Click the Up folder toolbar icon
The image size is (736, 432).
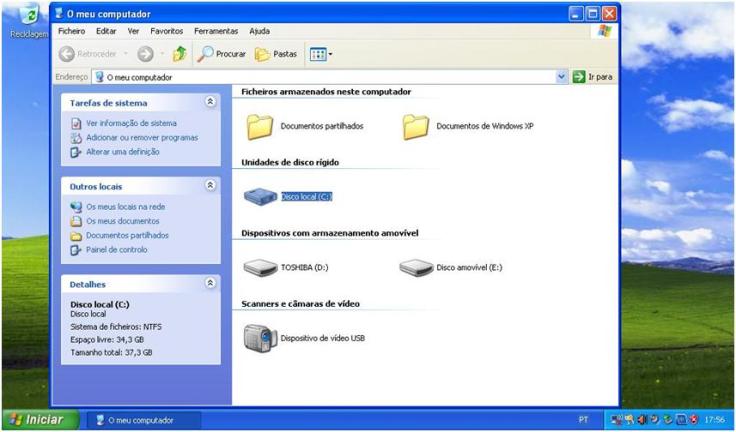click(179, 54)
